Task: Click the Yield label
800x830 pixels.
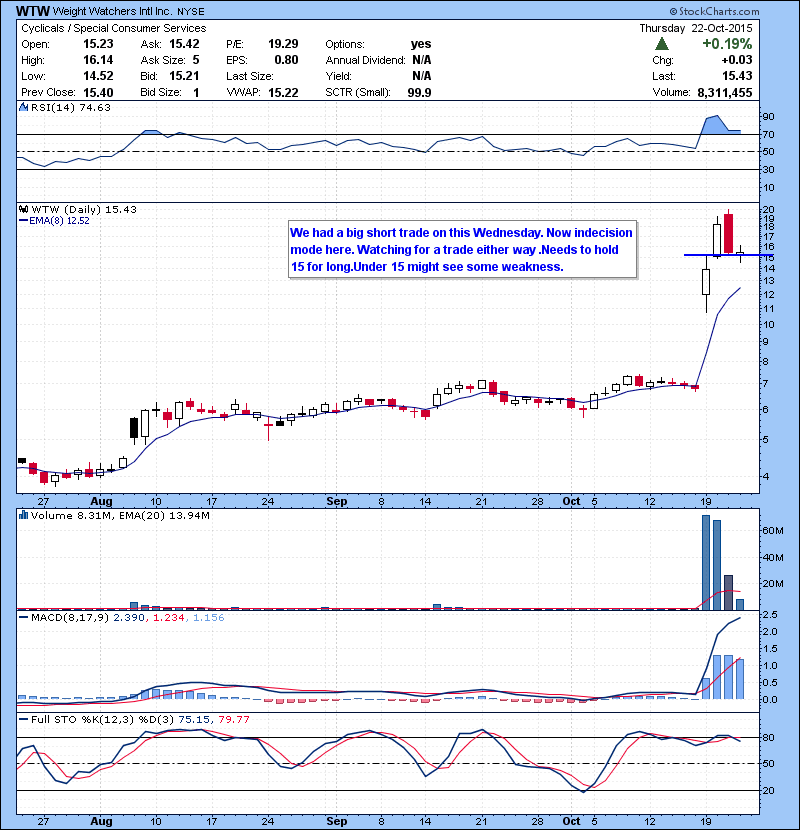Action: (338, 76)
